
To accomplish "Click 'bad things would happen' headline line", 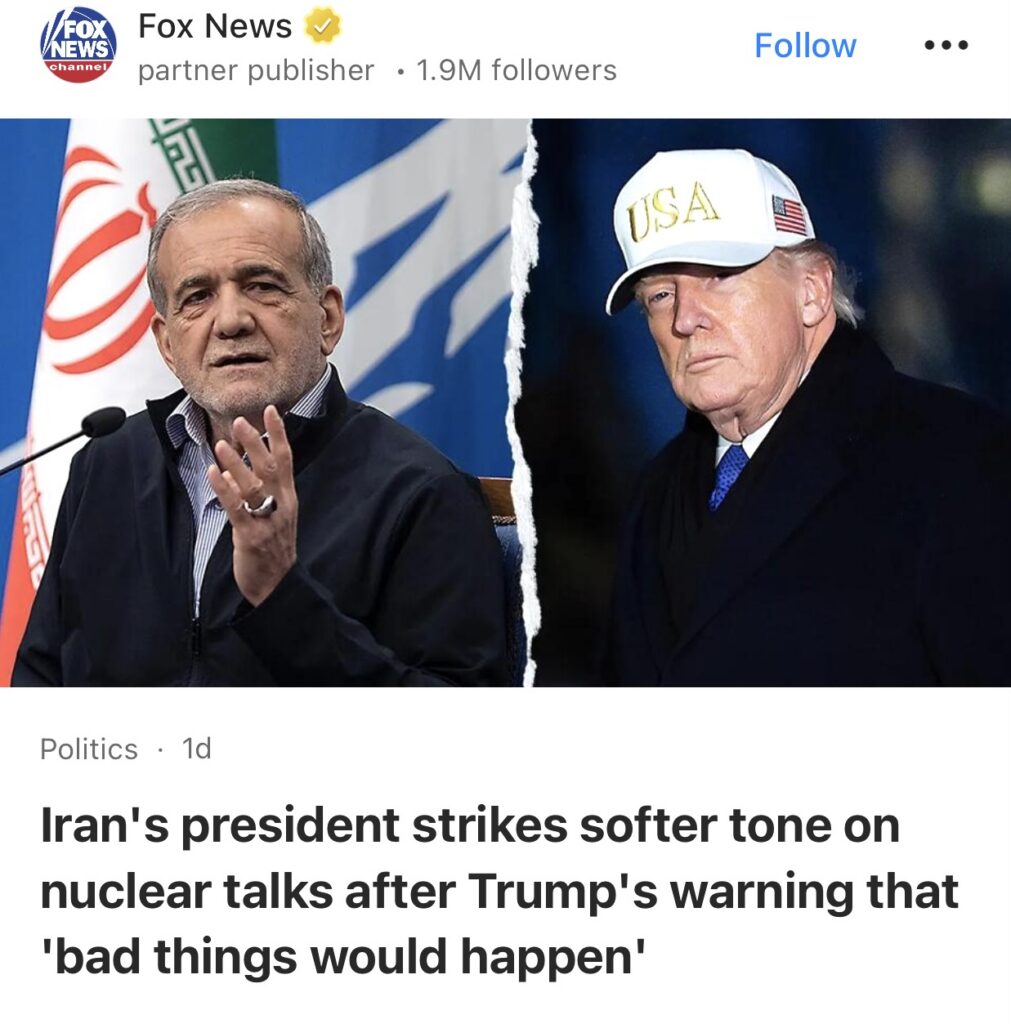I will coord(344,957).
